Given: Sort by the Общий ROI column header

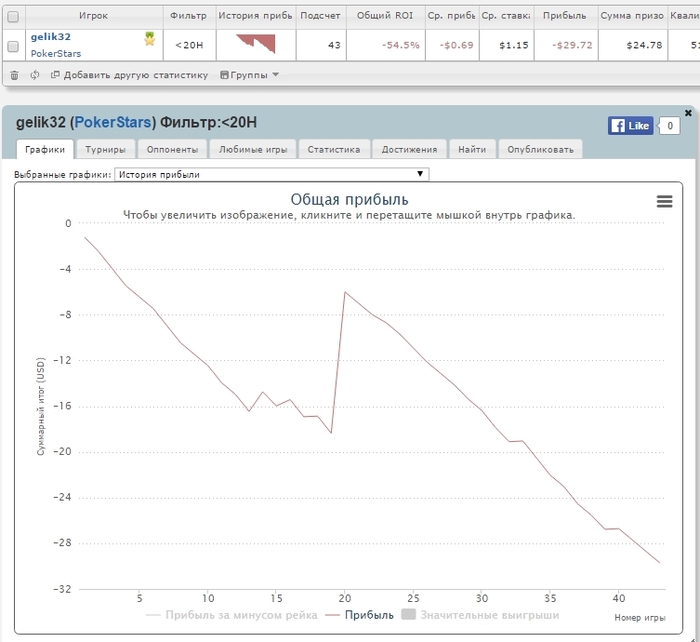Looking at the screenshot, I should [x=385, y=16].
